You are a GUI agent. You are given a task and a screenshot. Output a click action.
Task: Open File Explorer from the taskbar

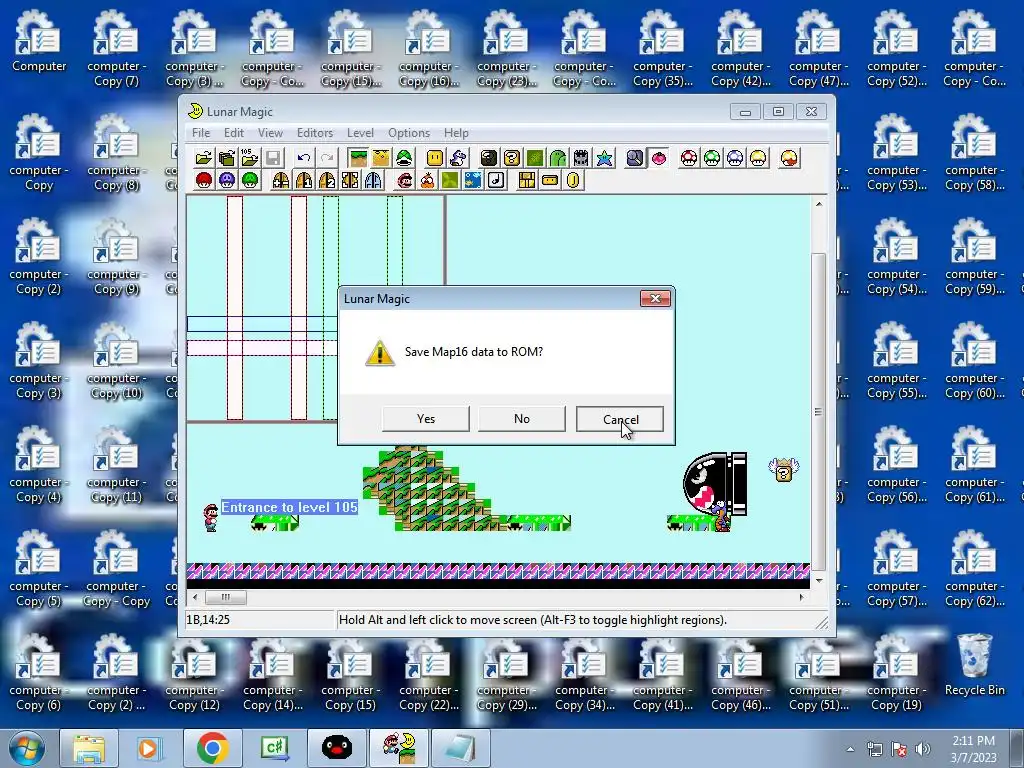click(x=89, y=748)
